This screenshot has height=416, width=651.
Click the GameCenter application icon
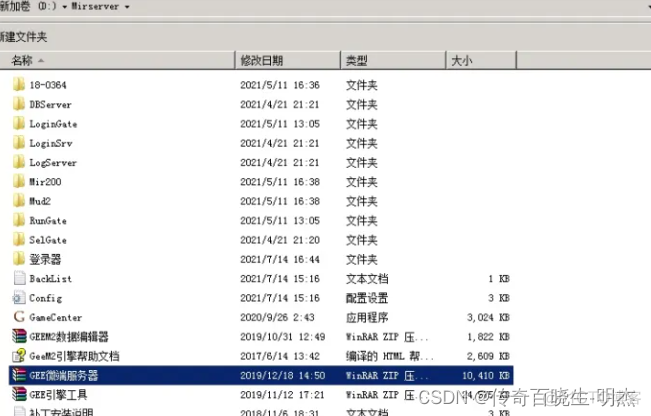point(19,317)
